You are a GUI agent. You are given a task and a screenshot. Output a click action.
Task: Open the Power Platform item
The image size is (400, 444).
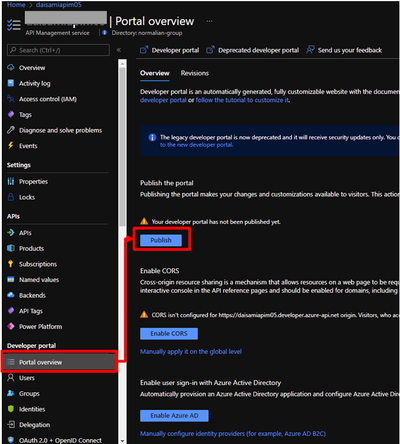coord(40,327)
